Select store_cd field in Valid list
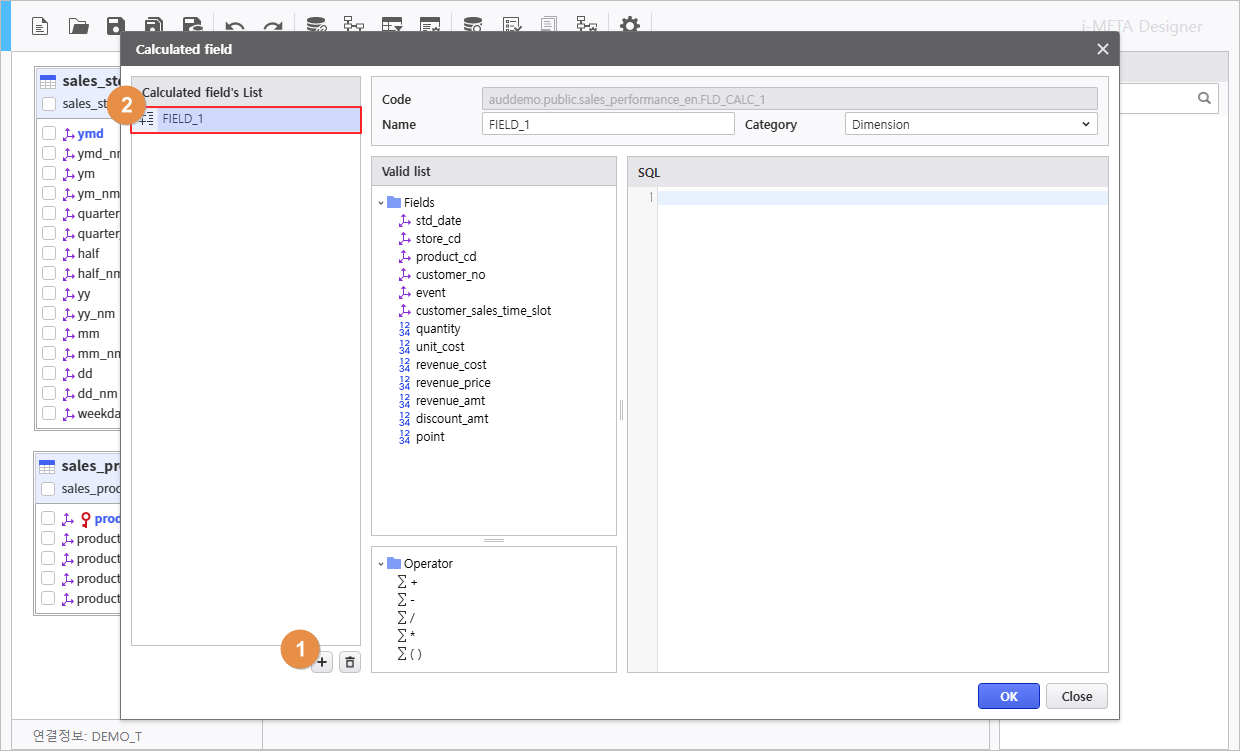Viewport: 1240px width, 751px height. click(x=438, y=238)
